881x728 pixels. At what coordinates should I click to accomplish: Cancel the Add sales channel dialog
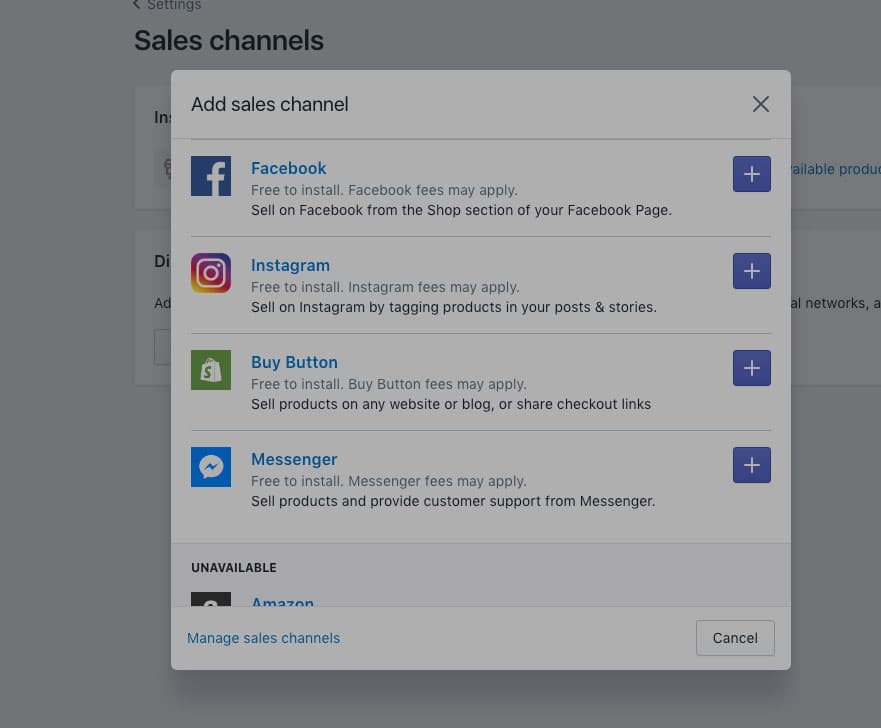click(x=735, y=638)
